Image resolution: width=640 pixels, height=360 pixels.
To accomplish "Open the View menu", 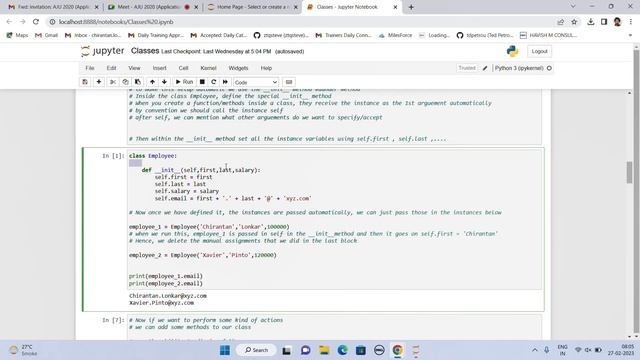I will [x=134, y=68].
